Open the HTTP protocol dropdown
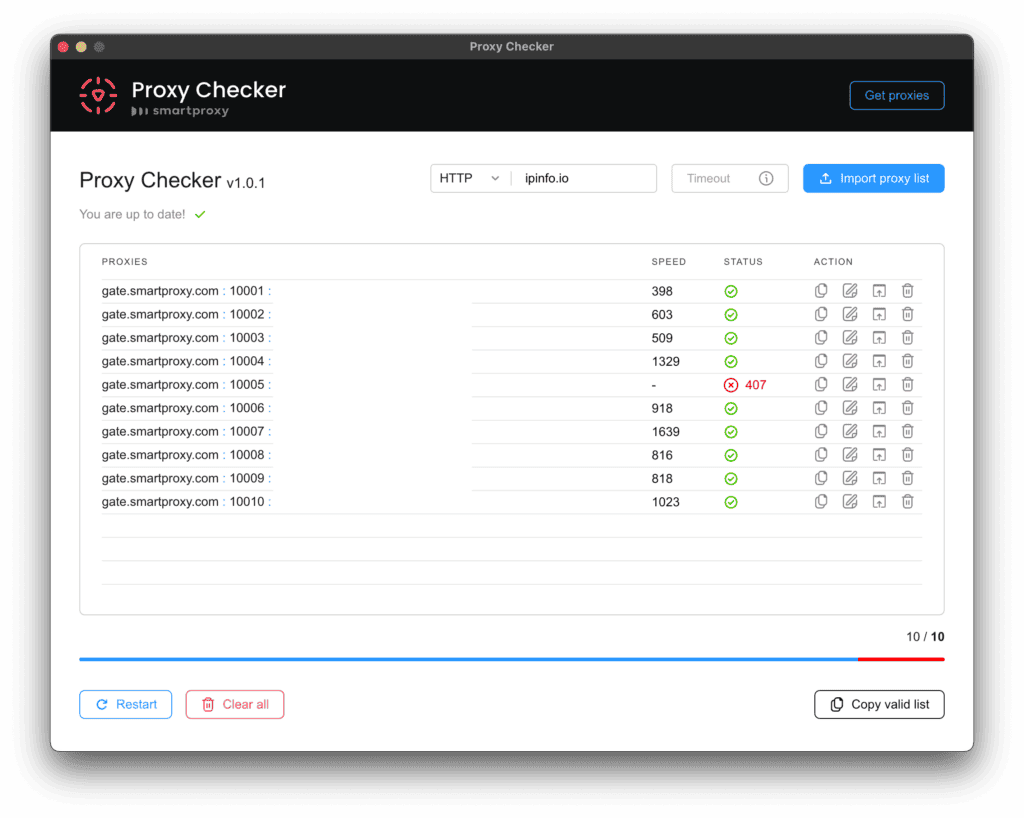The width and height of the screenshot is (1024, 818). (469, 178)
